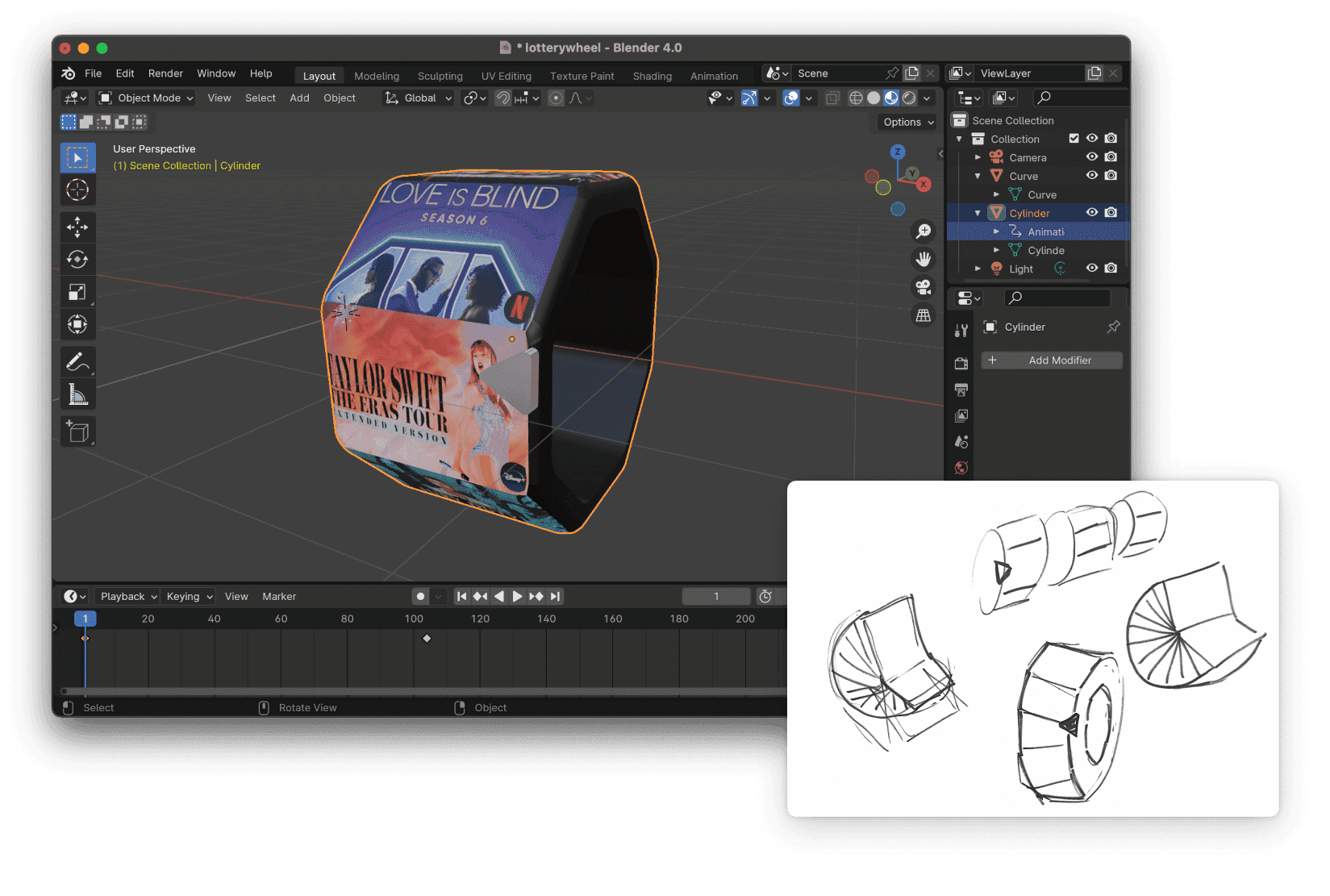
Task: Hide the Light in viewport
Action: [x=1092, y=269]
